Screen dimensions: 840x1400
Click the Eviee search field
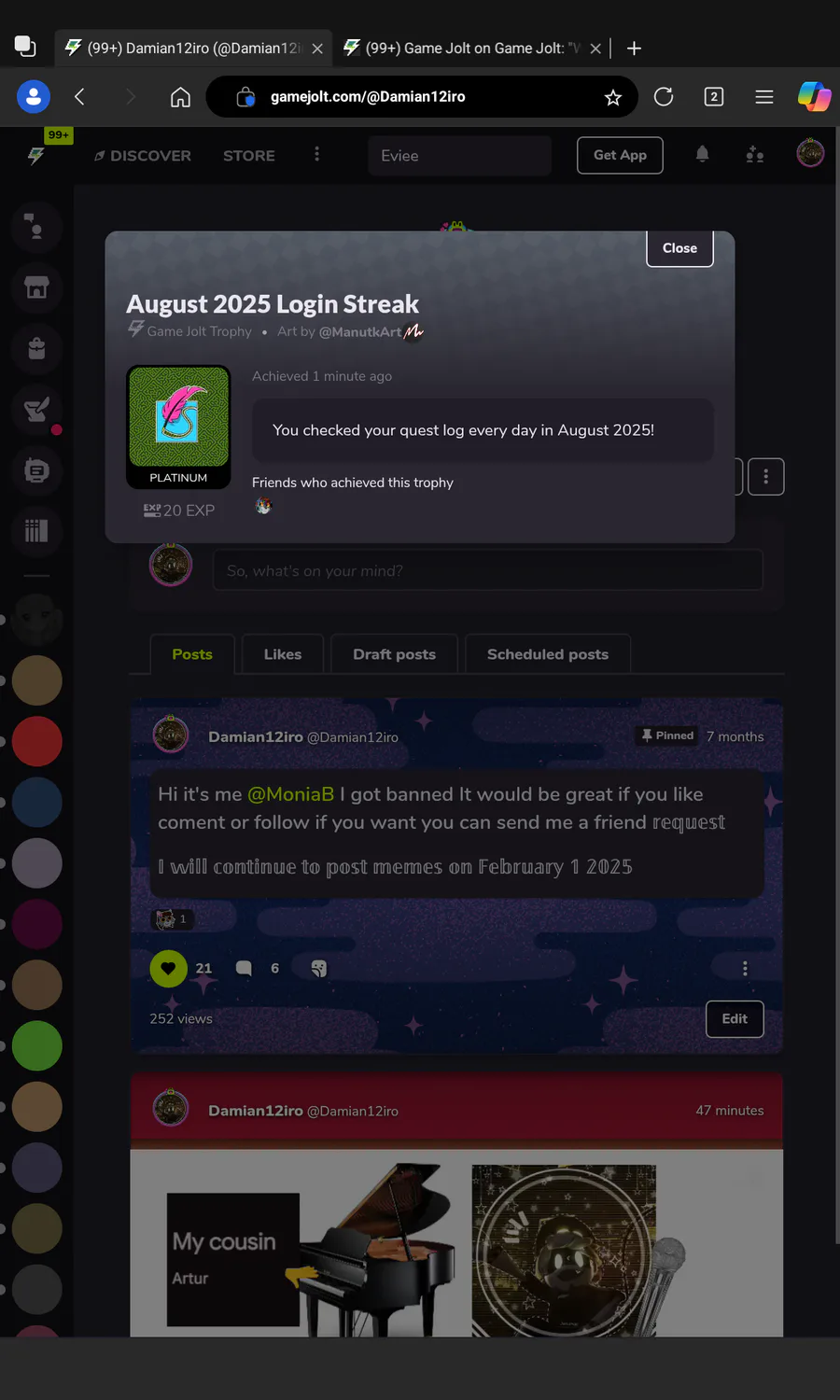pos(460,156)
